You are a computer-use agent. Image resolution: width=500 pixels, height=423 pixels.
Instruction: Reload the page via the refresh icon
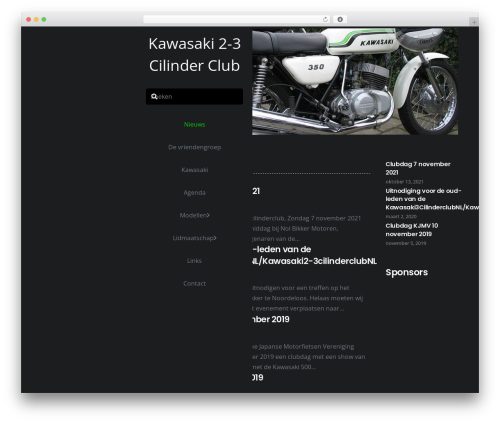325,20
